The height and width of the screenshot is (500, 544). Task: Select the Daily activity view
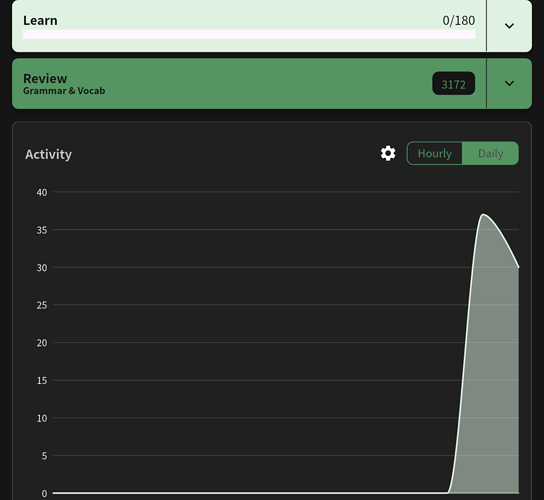[x=490, y=153]
